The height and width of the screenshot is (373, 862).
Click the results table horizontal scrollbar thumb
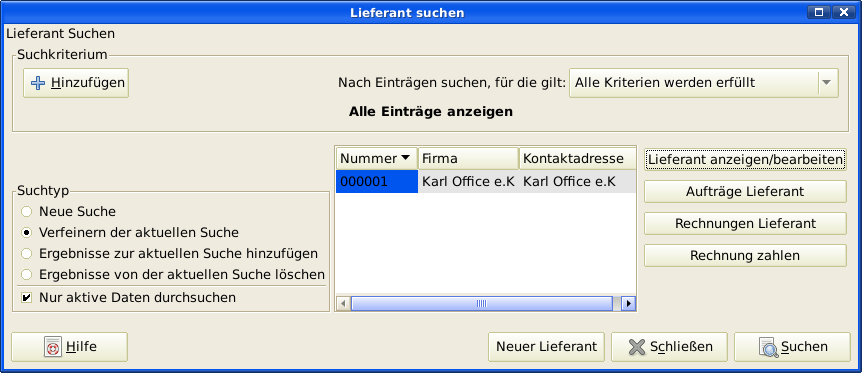click(482, 303)
